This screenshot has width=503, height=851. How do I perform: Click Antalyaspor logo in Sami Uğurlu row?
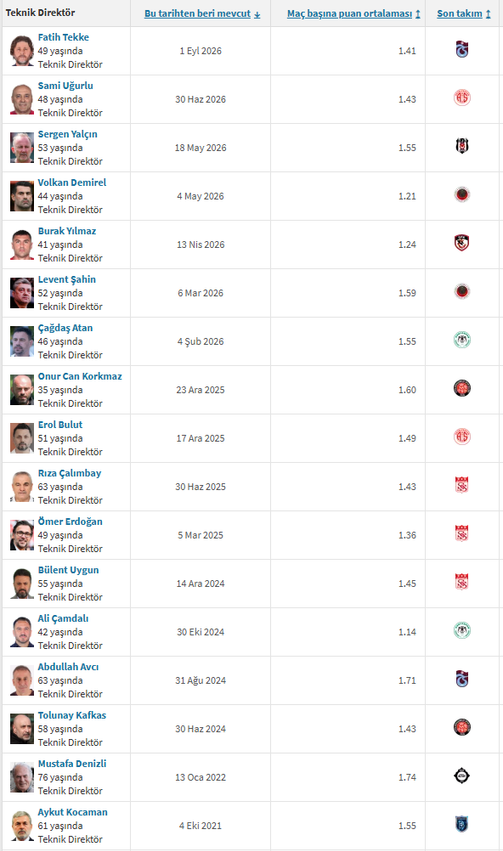[462, 99]
